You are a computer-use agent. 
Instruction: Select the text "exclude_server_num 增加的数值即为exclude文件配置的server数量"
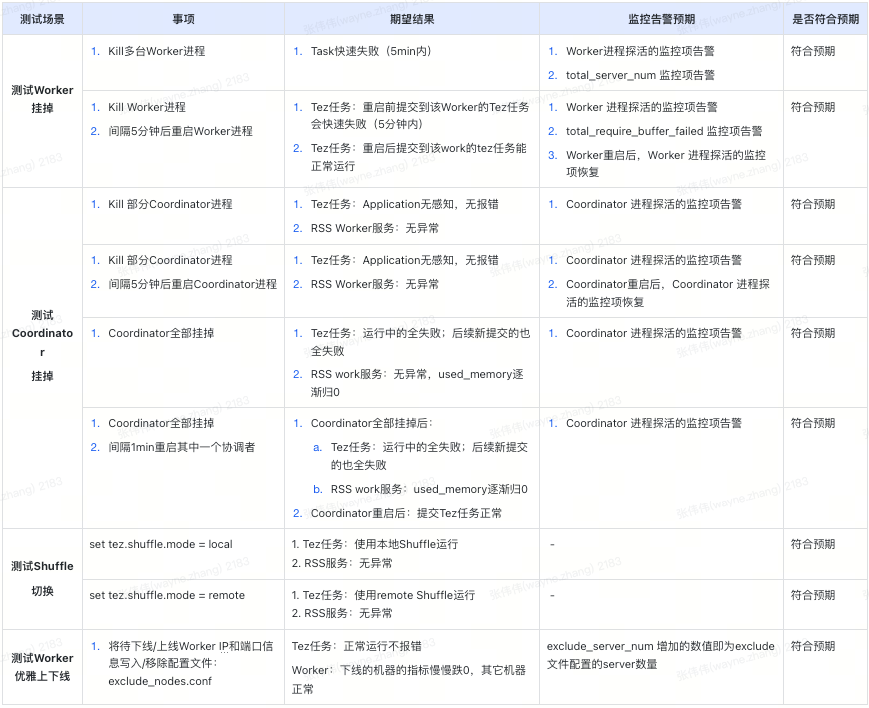[x=661, y=655]
